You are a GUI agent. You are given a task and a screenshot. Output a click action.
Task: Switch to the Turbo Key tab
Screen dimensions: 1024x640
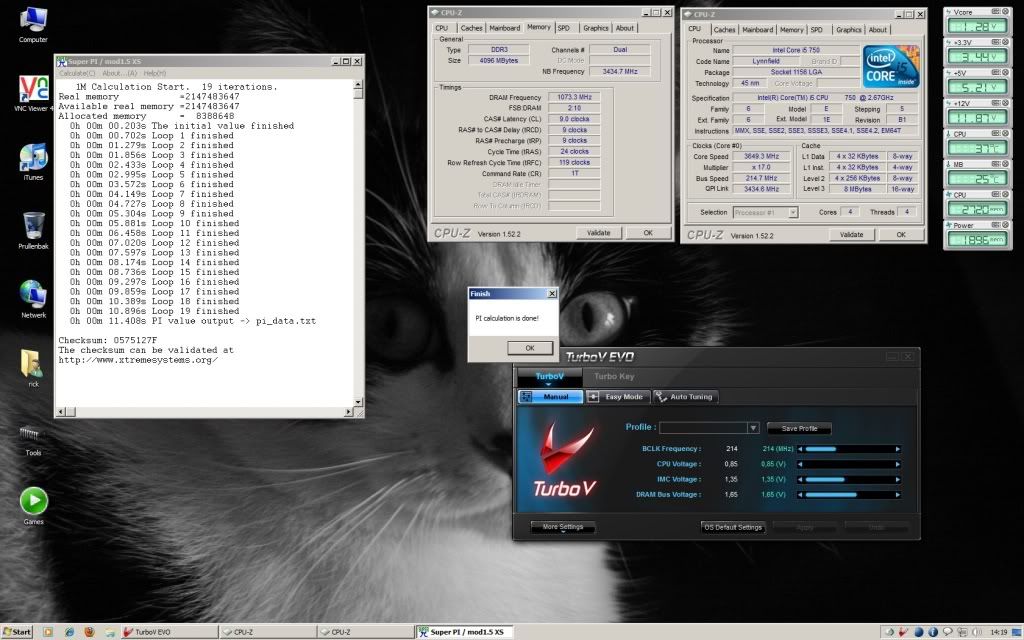614,376
